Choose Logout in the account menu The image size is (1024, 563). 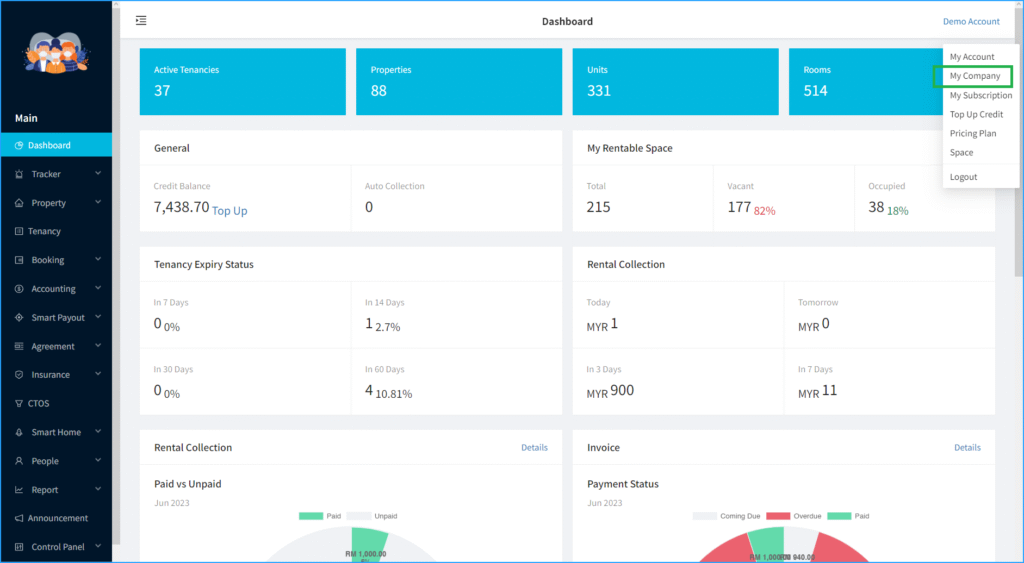963,177
